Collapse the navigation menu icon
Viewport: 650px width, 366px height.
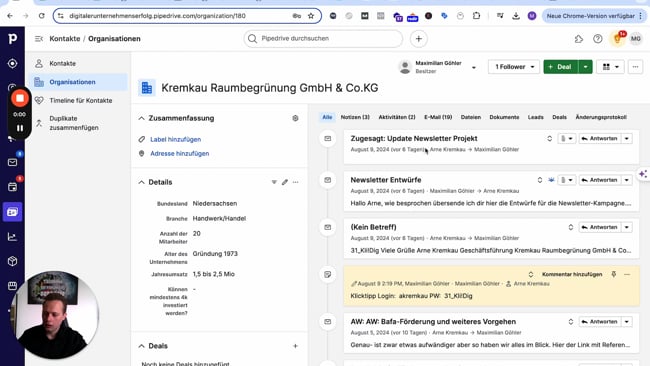pyautogui.click(x=39, y=39)
